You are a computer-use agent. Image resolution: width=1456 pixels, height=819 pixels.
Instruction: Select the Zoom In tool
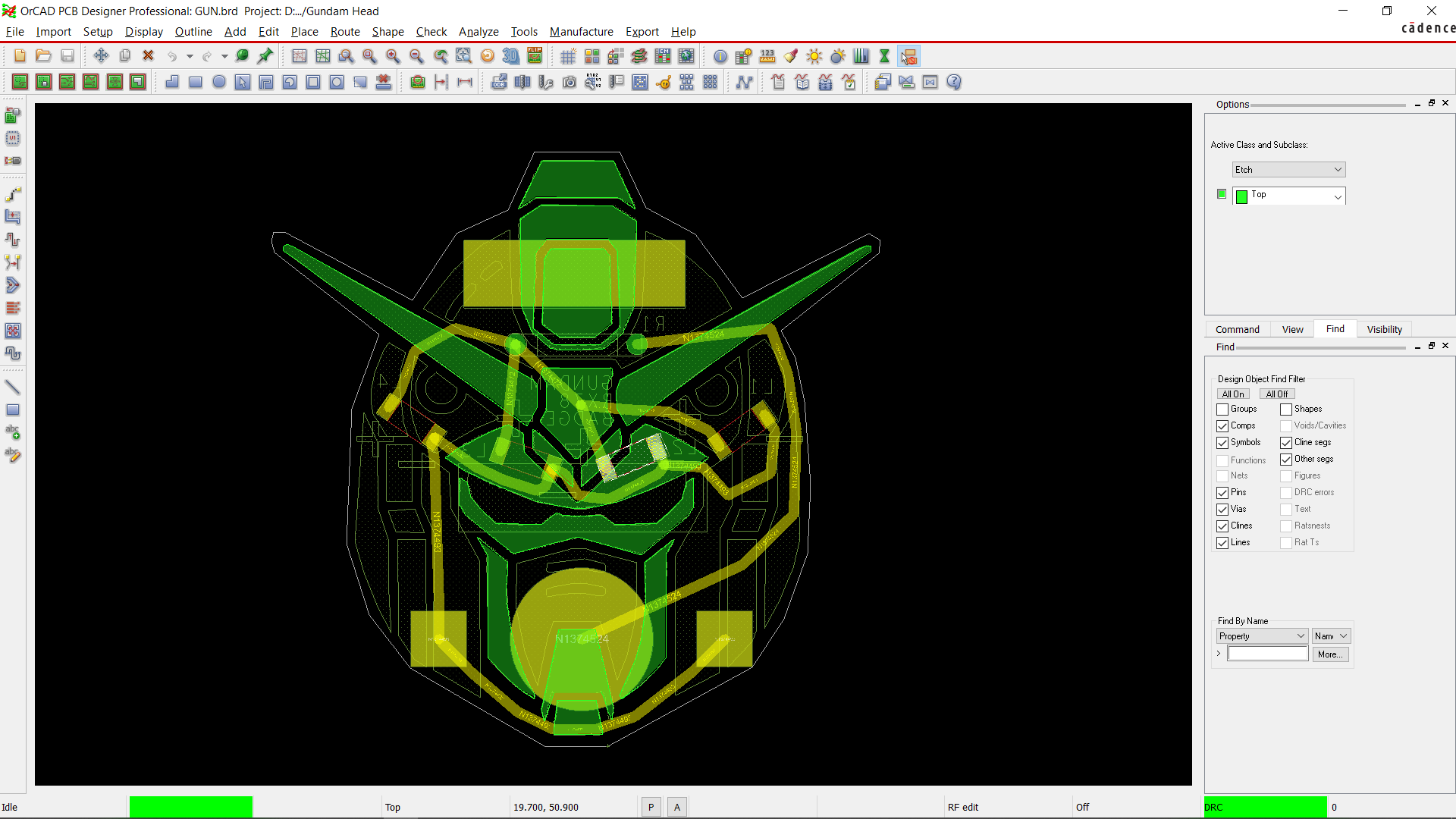click(x=394, y=56)
